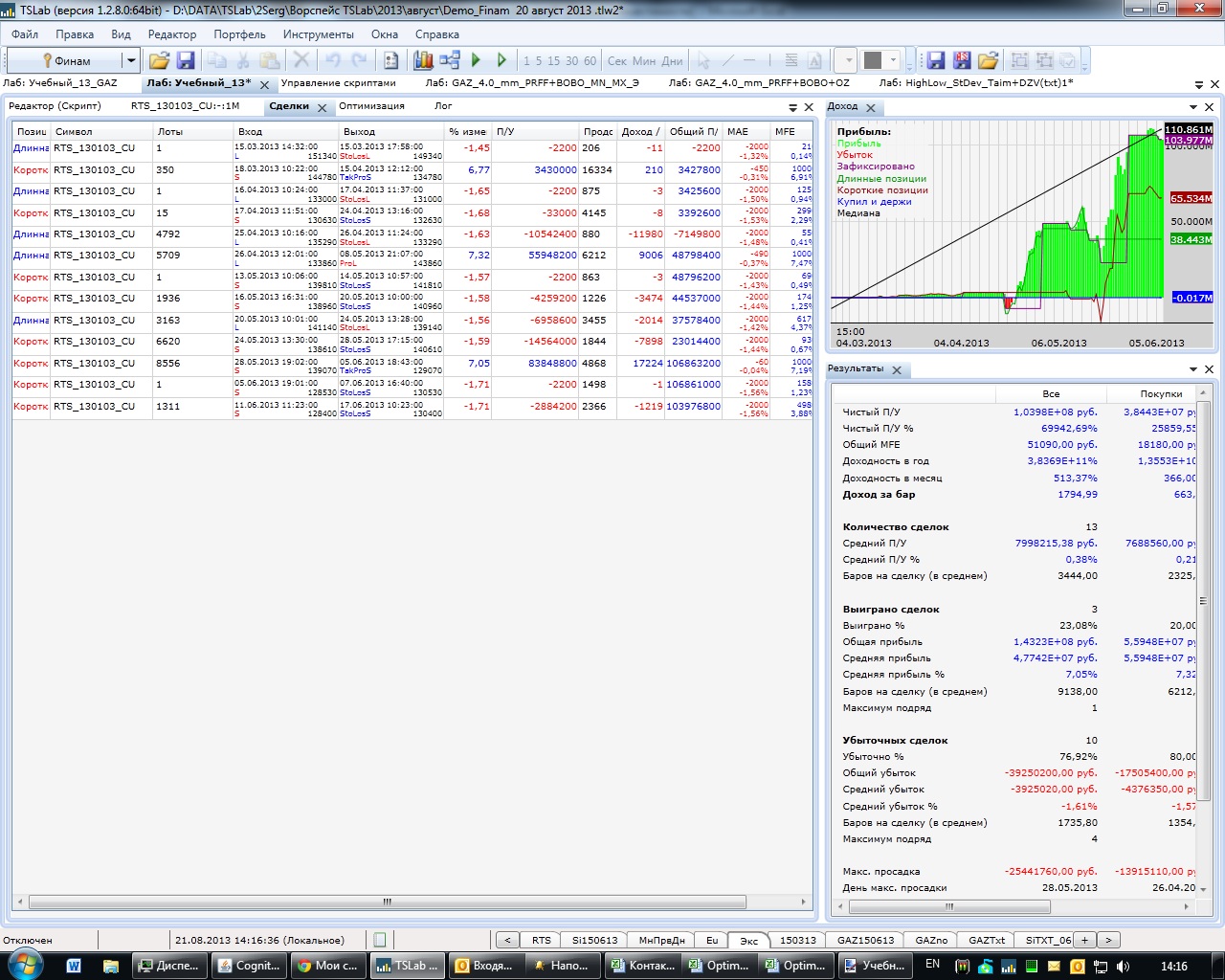Open the Доход panel options arrow
The width and height of the screenshot is (1225, 980).
tap(1193, 107)
